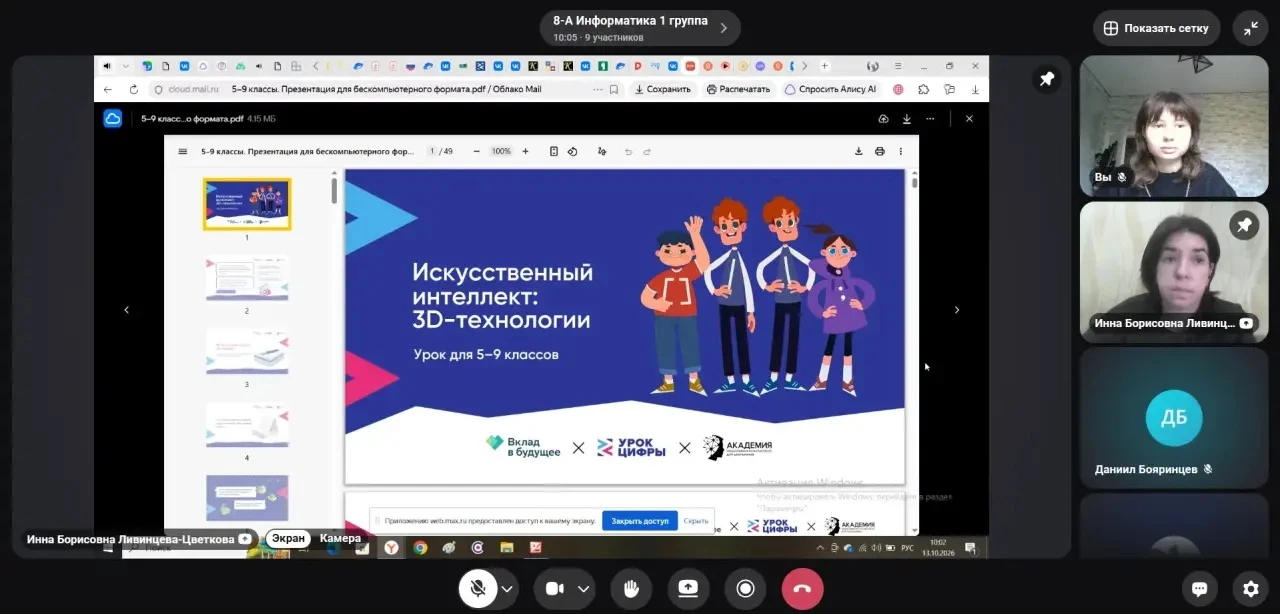The width and height of the screenshot is (1280, 614).
Task: Start recording the call
Action: pyautogui.click(x=745, y=589)
